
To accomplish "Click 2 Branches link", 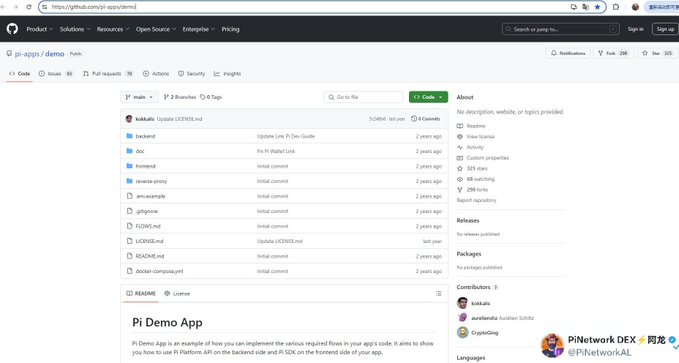I will [x=180, y=97].
